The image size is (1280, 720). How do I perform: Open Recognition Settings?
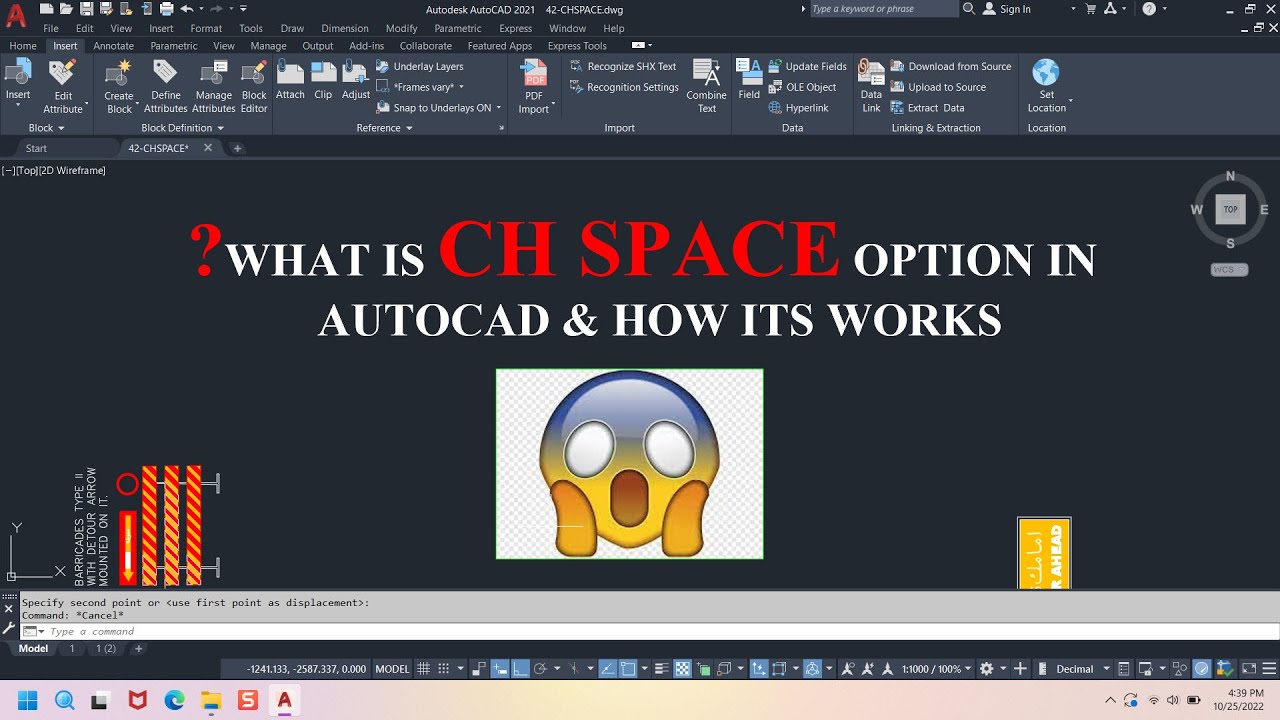point(624,87)
